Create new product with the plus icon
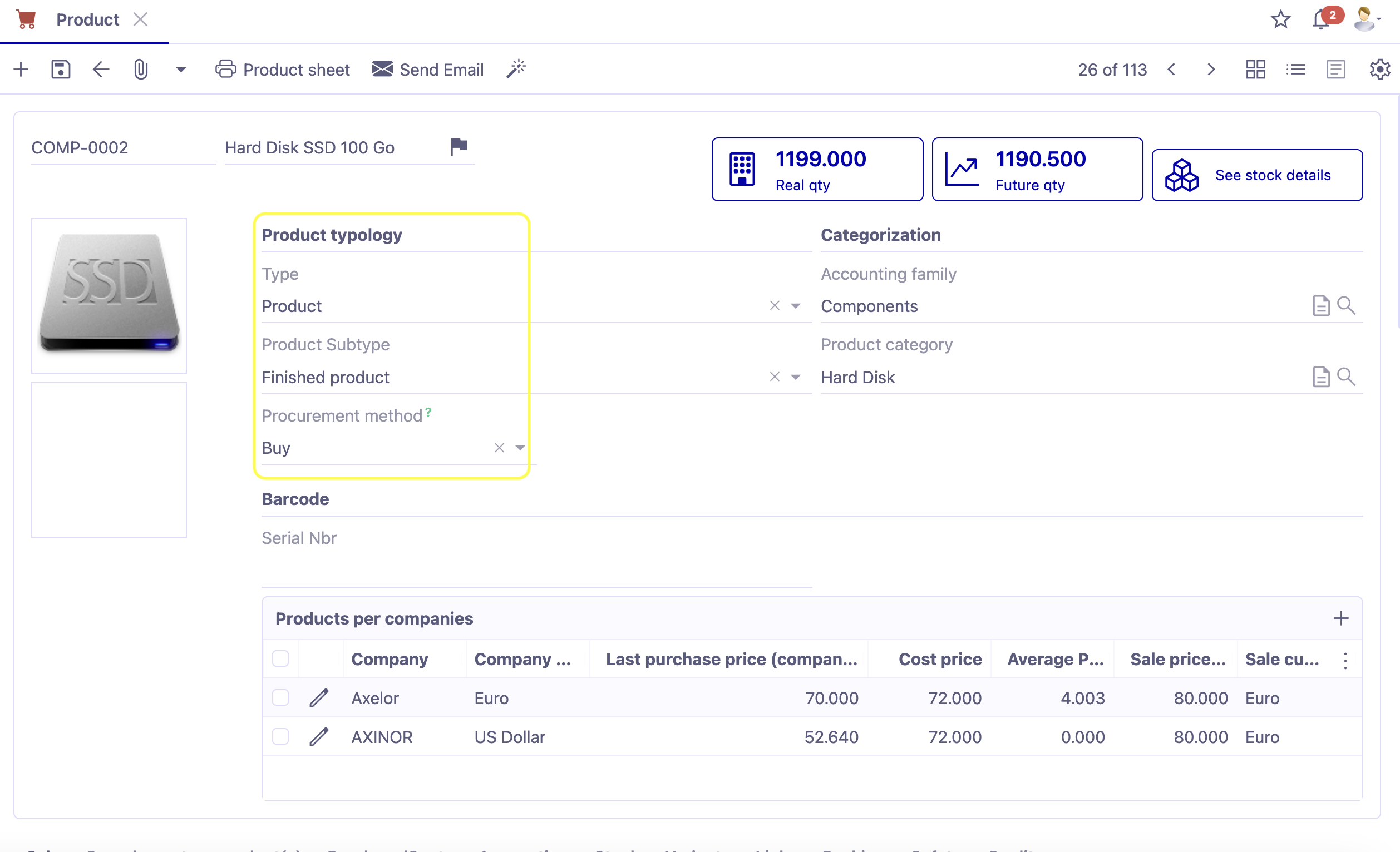This screenshot has width=1400, height=852. pos(21,69)
